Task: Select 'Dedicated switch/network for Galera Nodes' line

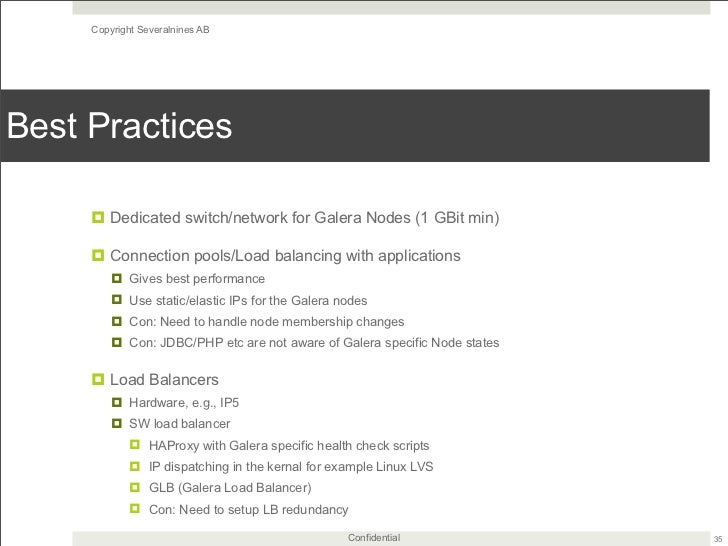Action: click(305, 218)
